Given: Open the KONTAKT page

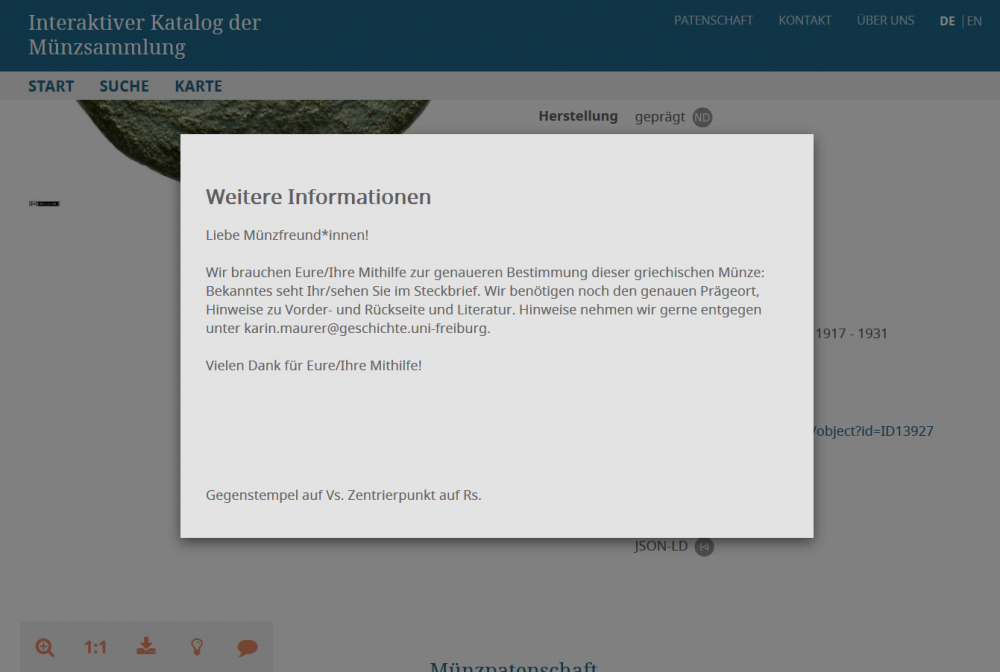Looking at the screenshot, I should tap(805, 21).
